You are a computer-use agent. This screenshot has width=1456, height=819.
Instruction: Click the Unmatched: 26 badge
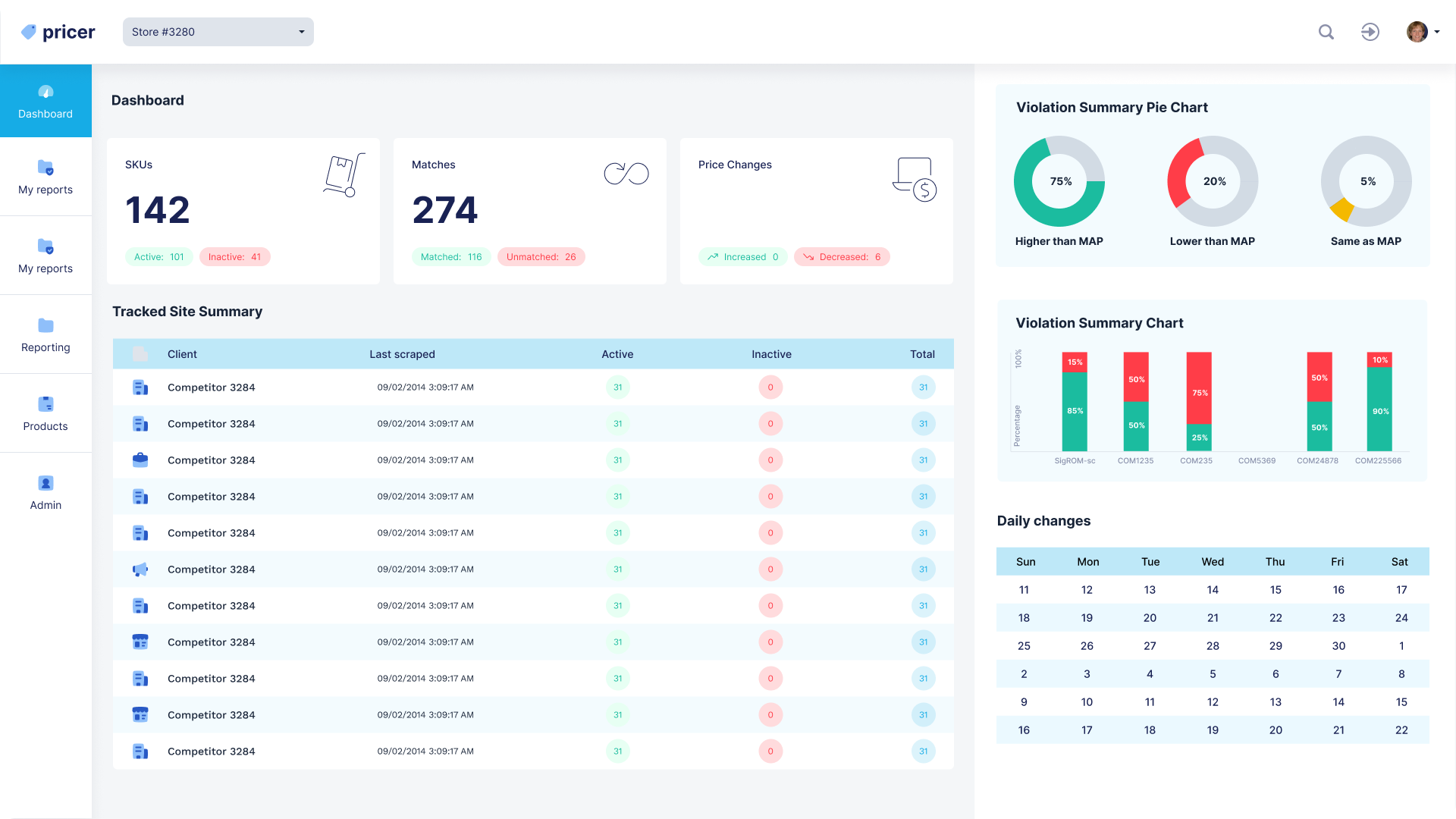coord(541,257)
